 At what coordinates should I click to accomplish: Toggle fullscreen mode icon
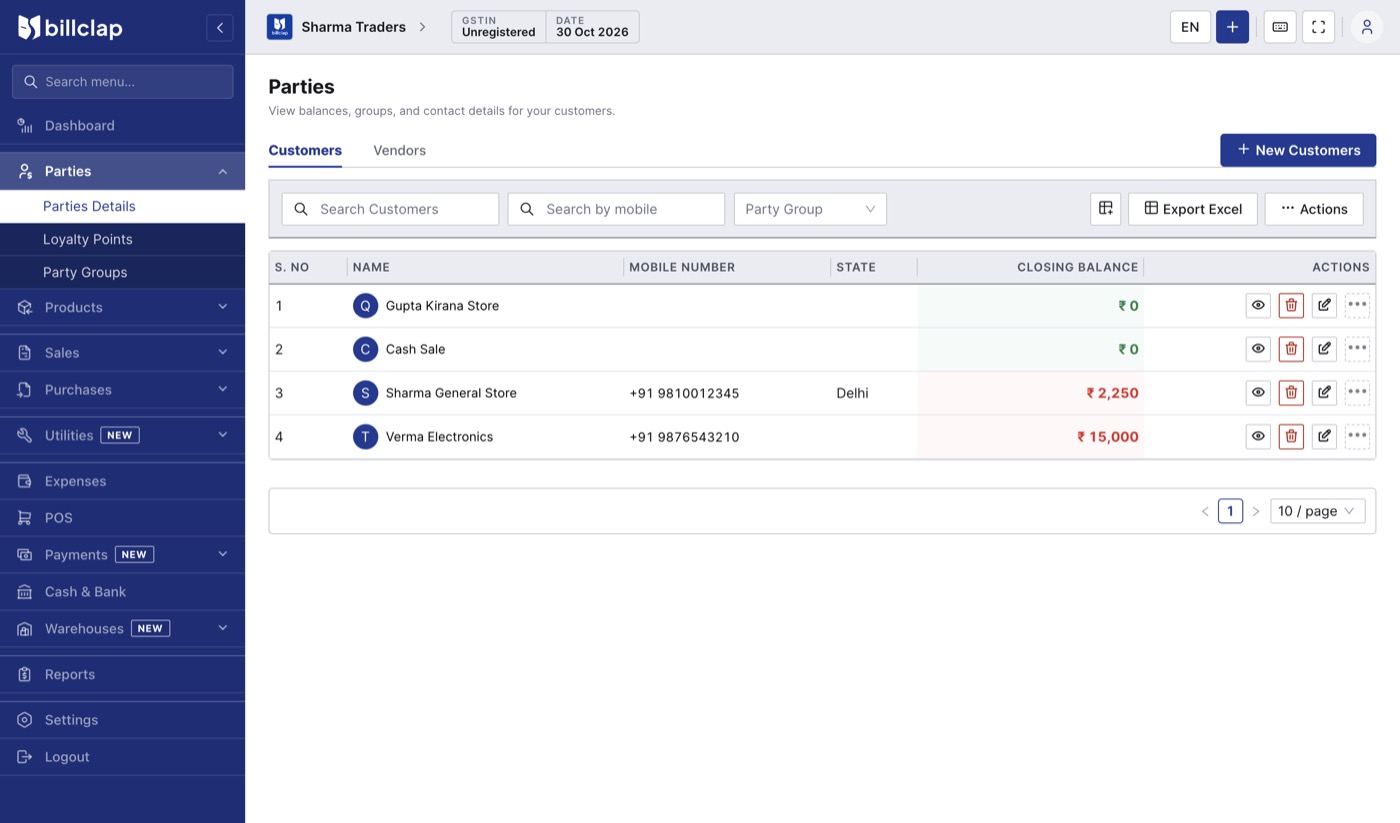pos(1318,27)
